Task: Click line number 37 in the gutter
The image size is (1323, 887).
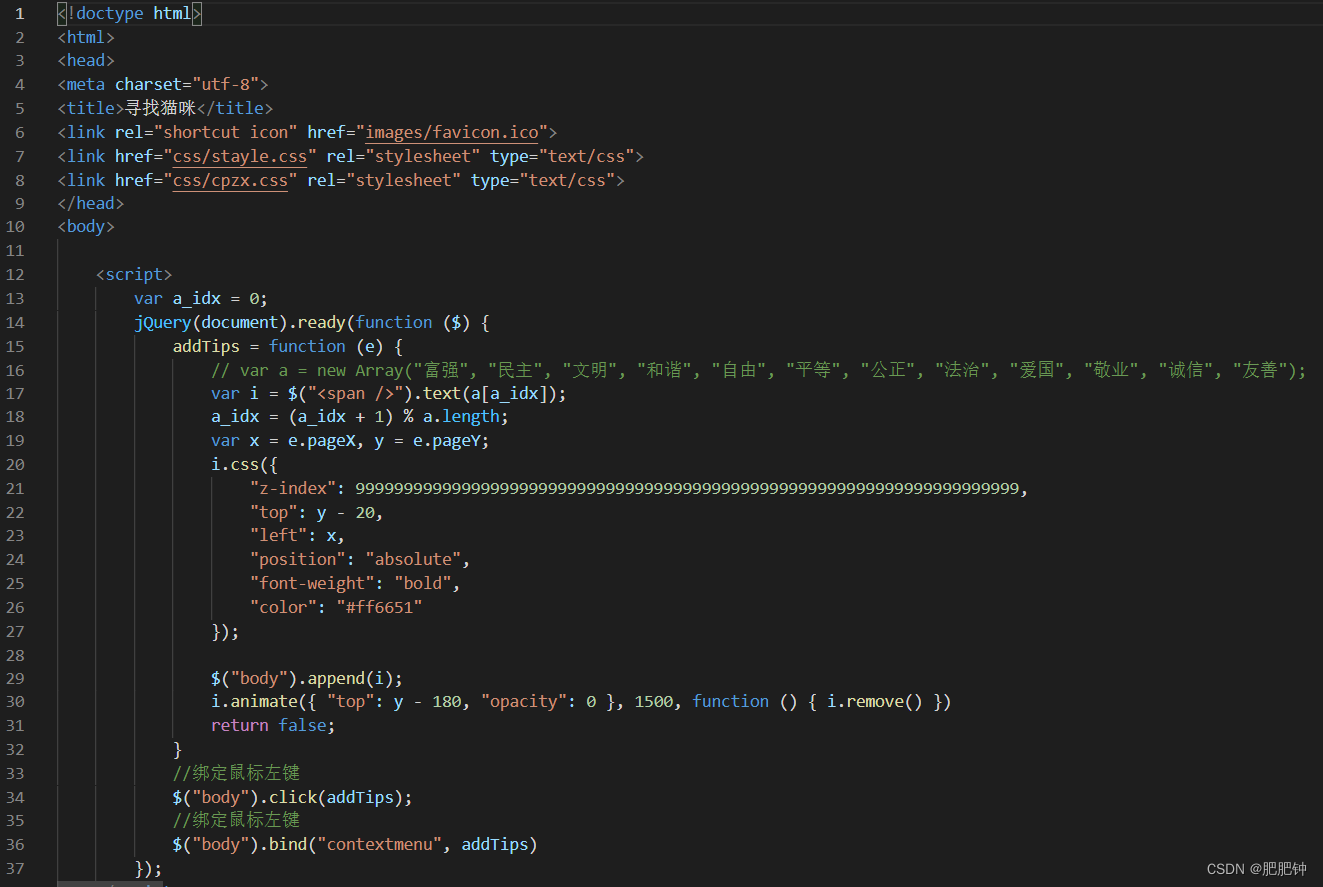Action: (x=15, y=867)
